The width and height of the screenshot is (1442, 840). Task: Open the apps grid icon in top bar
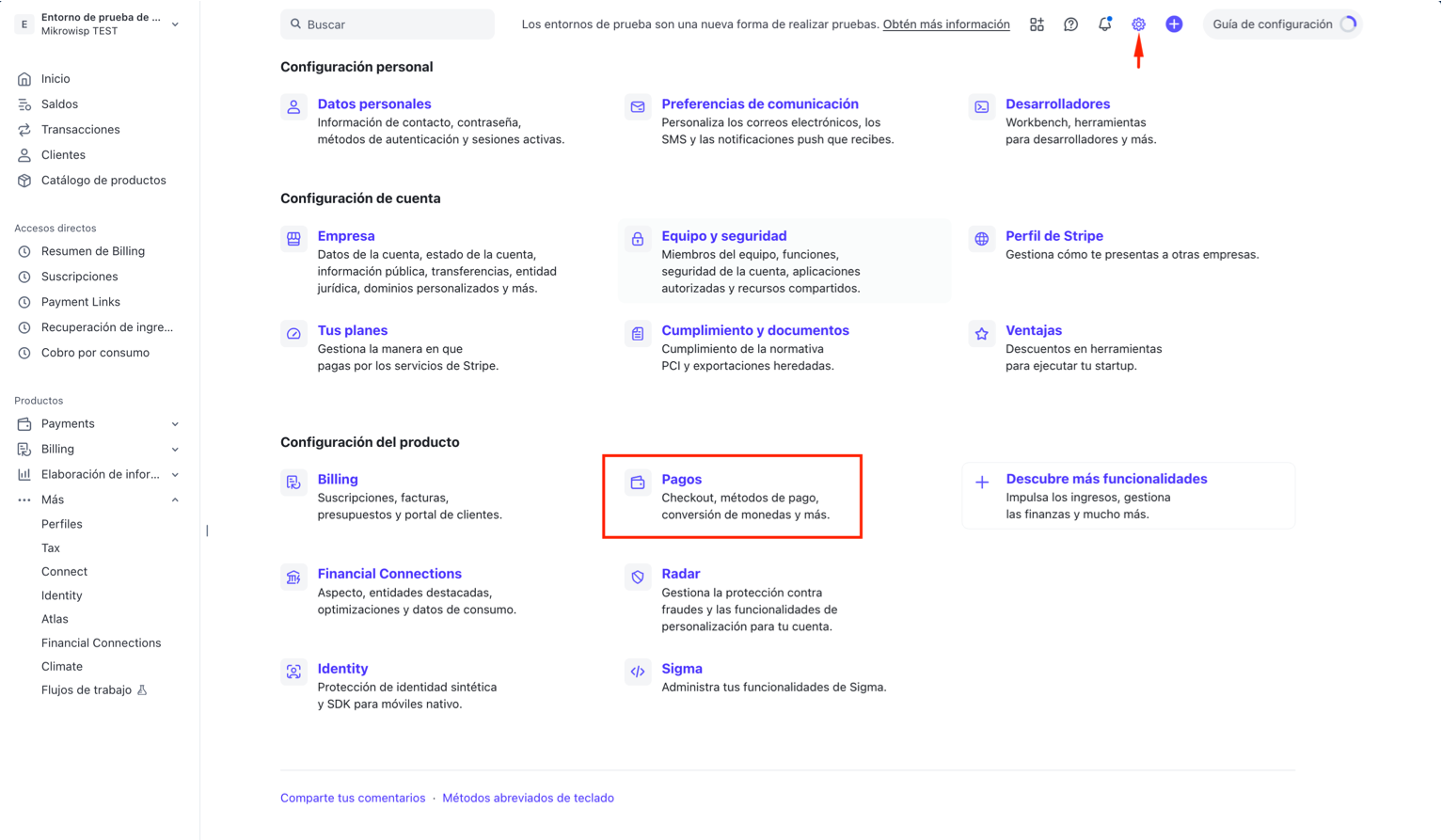(1037, 24)
